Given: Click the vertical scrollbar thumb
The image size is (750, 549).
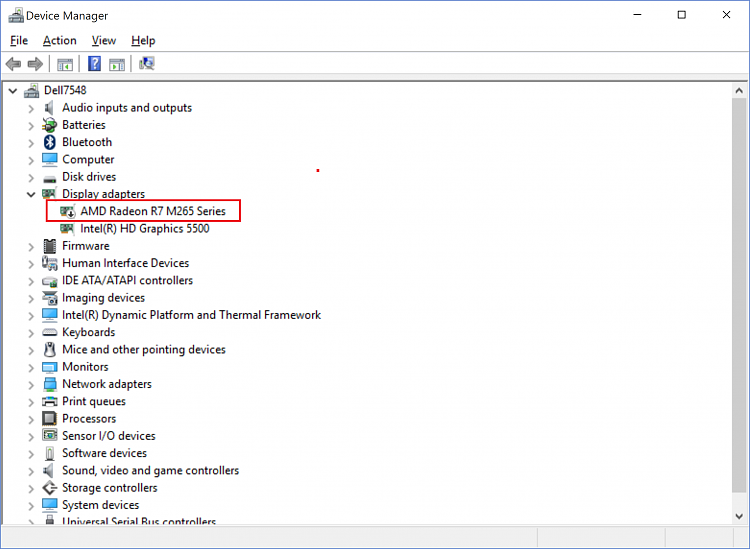Looking at the screenshot, I should pos(739,295).
